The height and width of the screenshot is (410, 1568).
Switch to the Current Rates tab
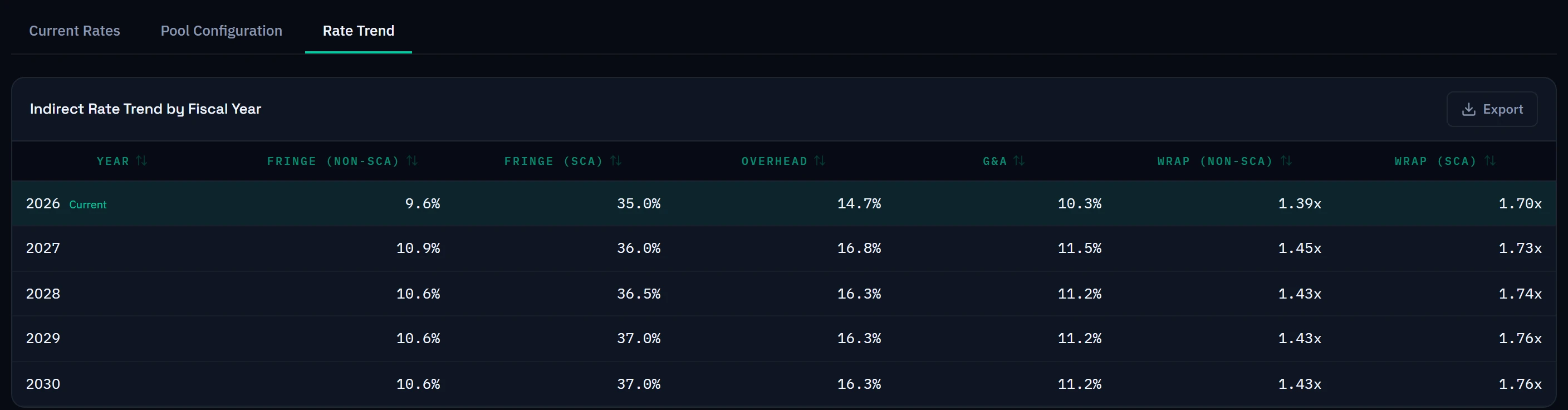coord(74,31)
